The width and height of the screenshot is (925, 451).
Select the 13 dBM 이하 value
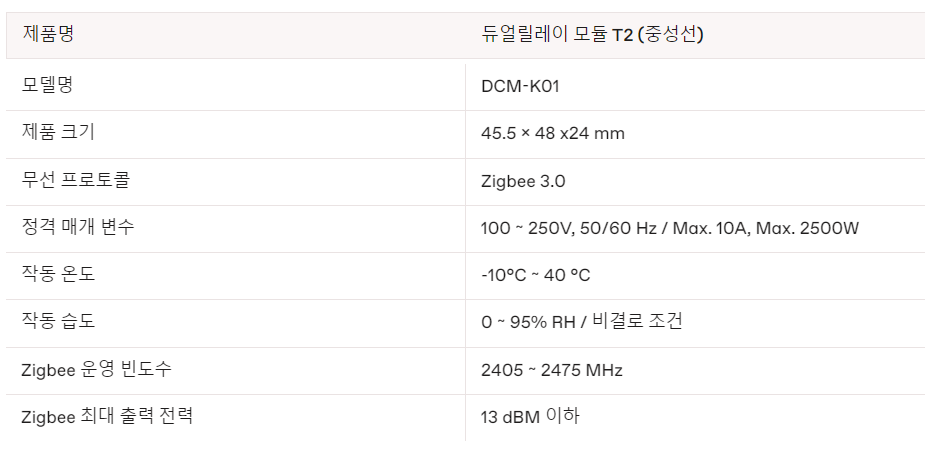530,417
